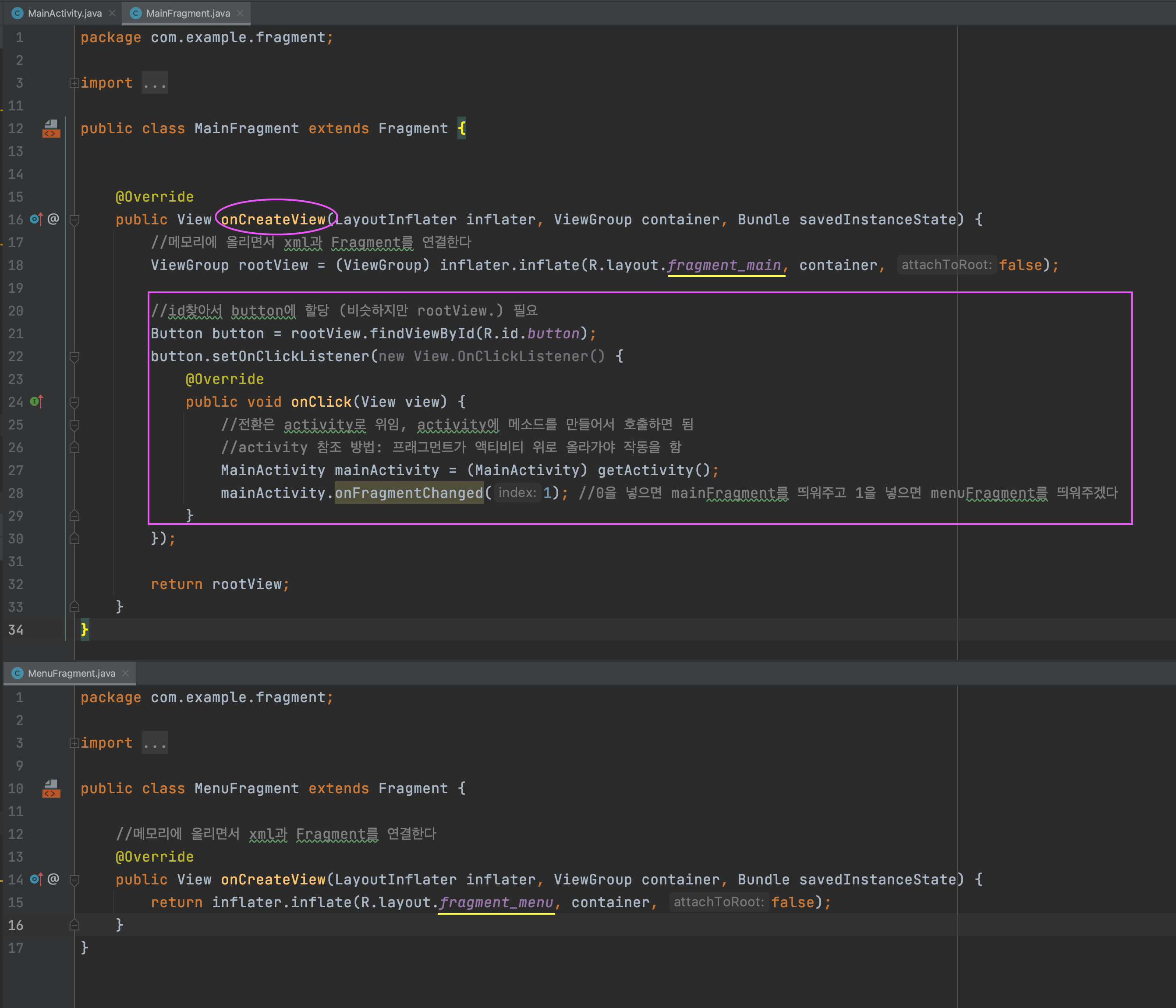Click the @ annotation icon in MenuFragment gutter
Image resolution: width=1176 pixels, height=1008 pixels.
(53, 879)
